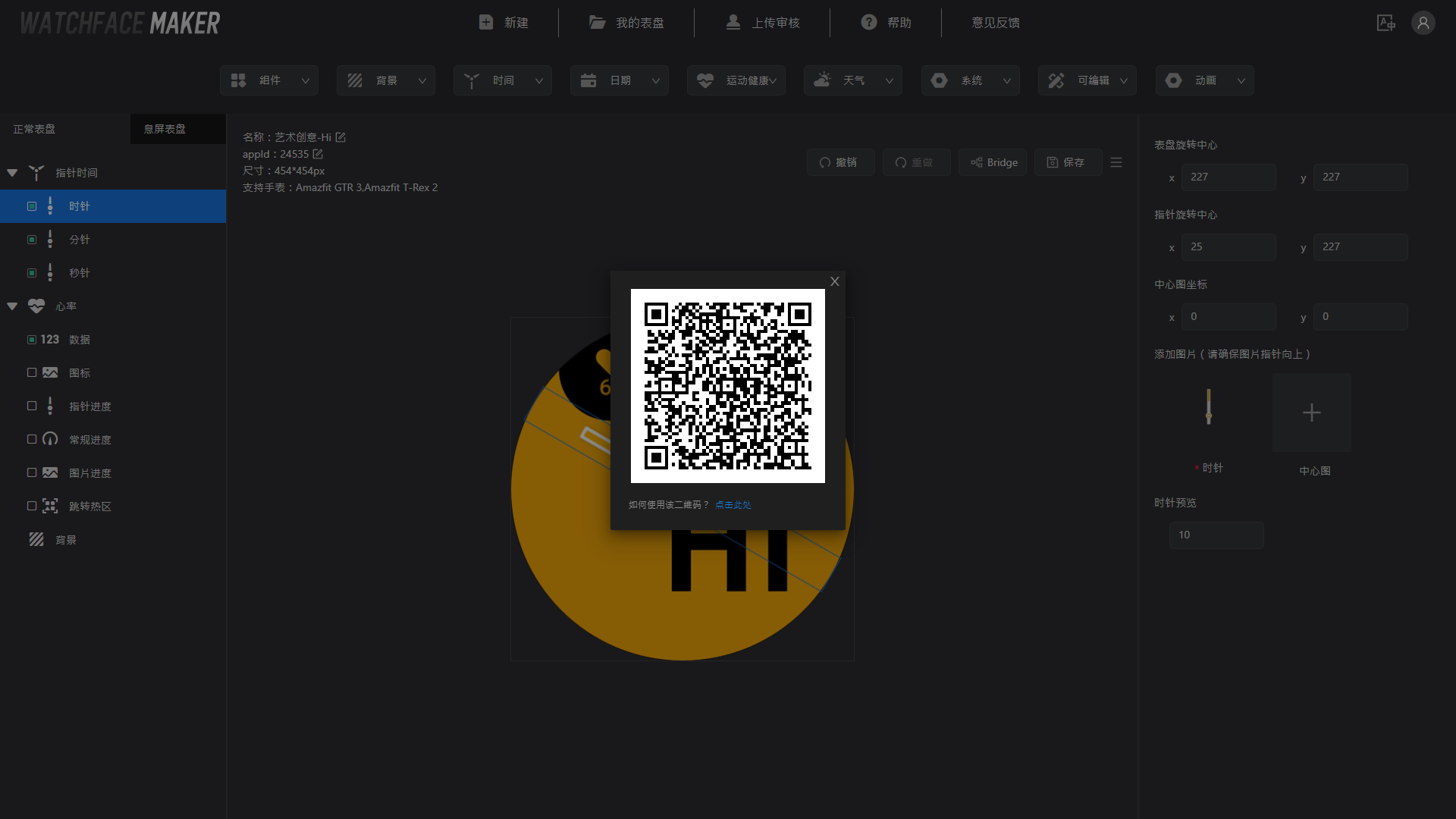Expand the 组件 dropdown arrow

pos(306,80)
